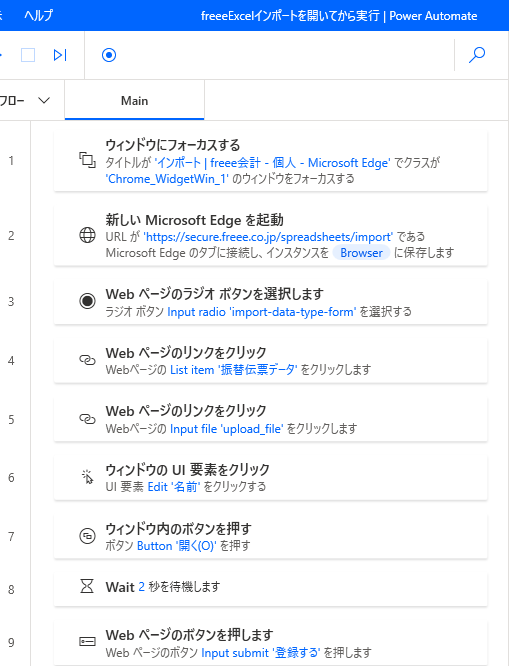Click the focus window icon in step 1
The image size is (509, 666).
tap(88, 160)
